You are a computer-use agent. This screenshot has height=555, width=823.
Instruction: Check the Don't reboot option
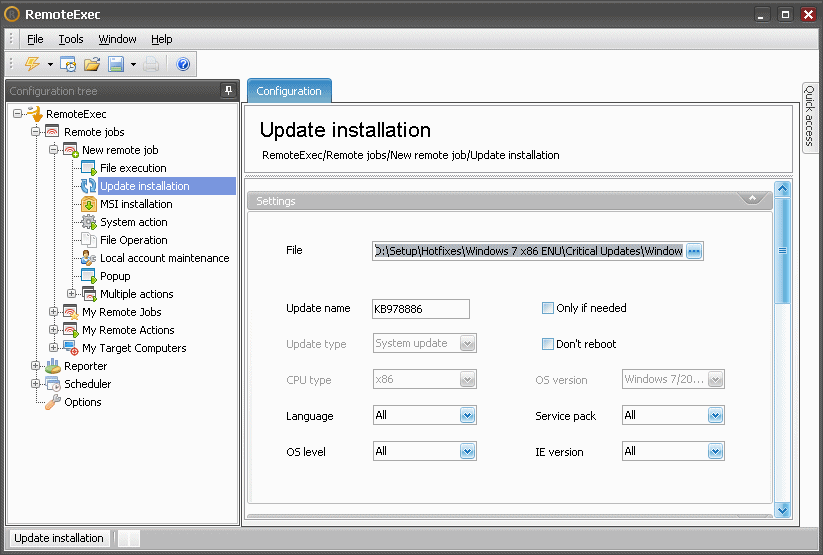(x=547, y=344)
